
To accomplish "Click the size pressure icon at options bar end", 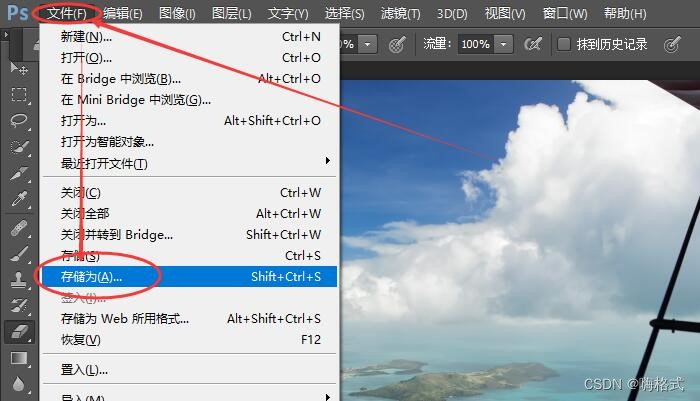I will click(672, 44).
